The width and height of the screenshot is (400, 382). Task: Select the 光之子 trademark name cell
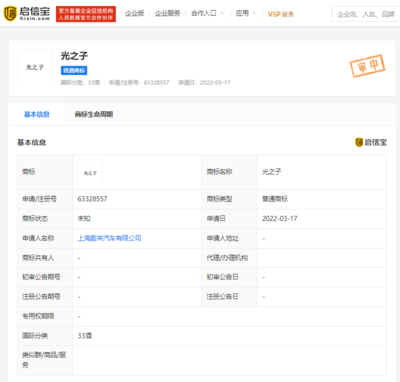point(271,172)
